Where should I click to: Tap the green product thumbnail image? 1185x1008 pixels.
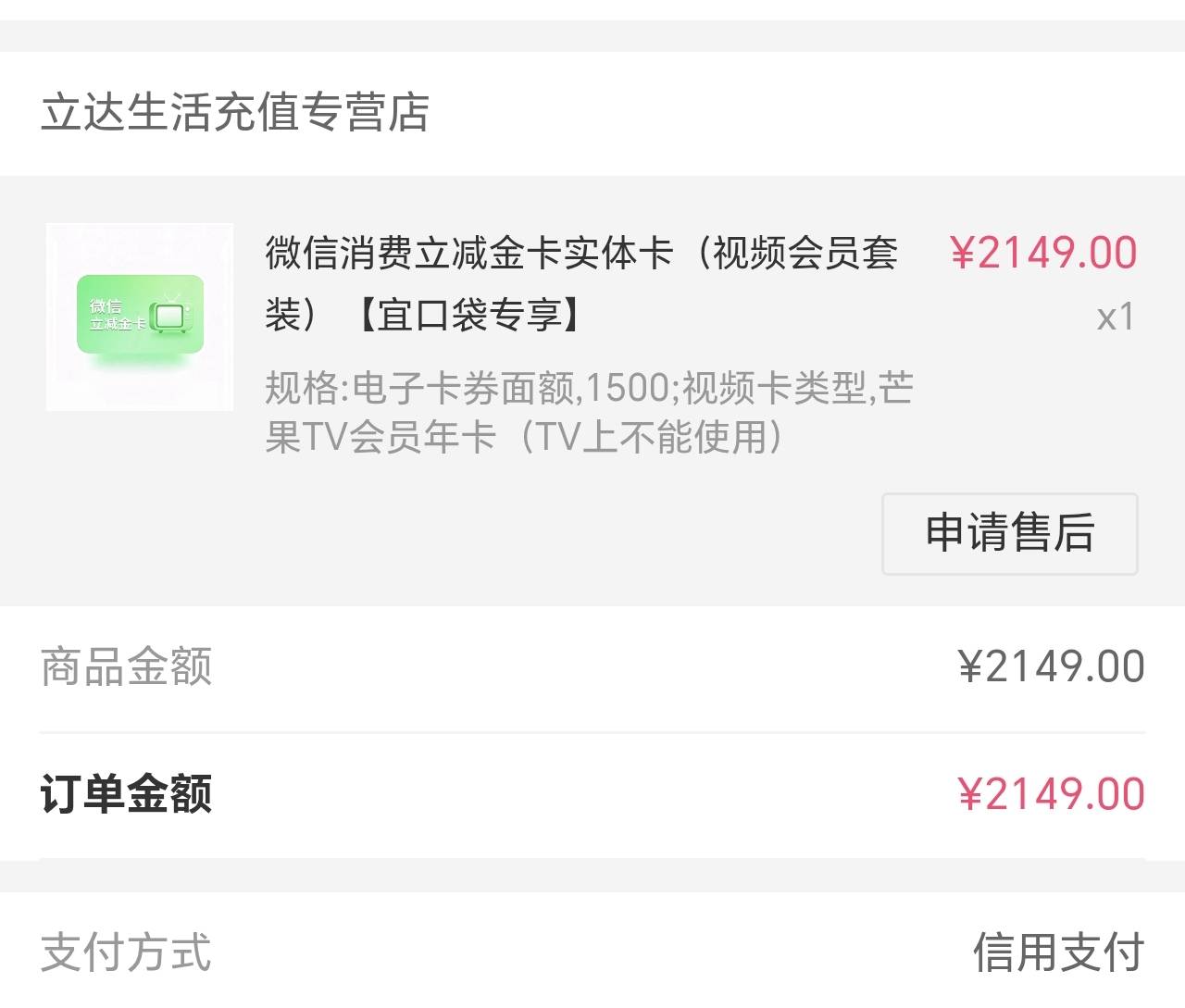coord(140,316)
